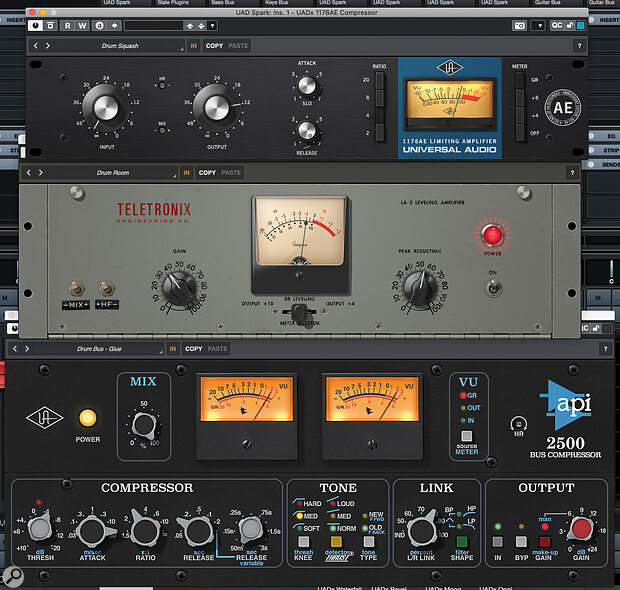Click the arrow copy-settings icon in host toolbar
The image size is (620, 590).
click(114, 26)
